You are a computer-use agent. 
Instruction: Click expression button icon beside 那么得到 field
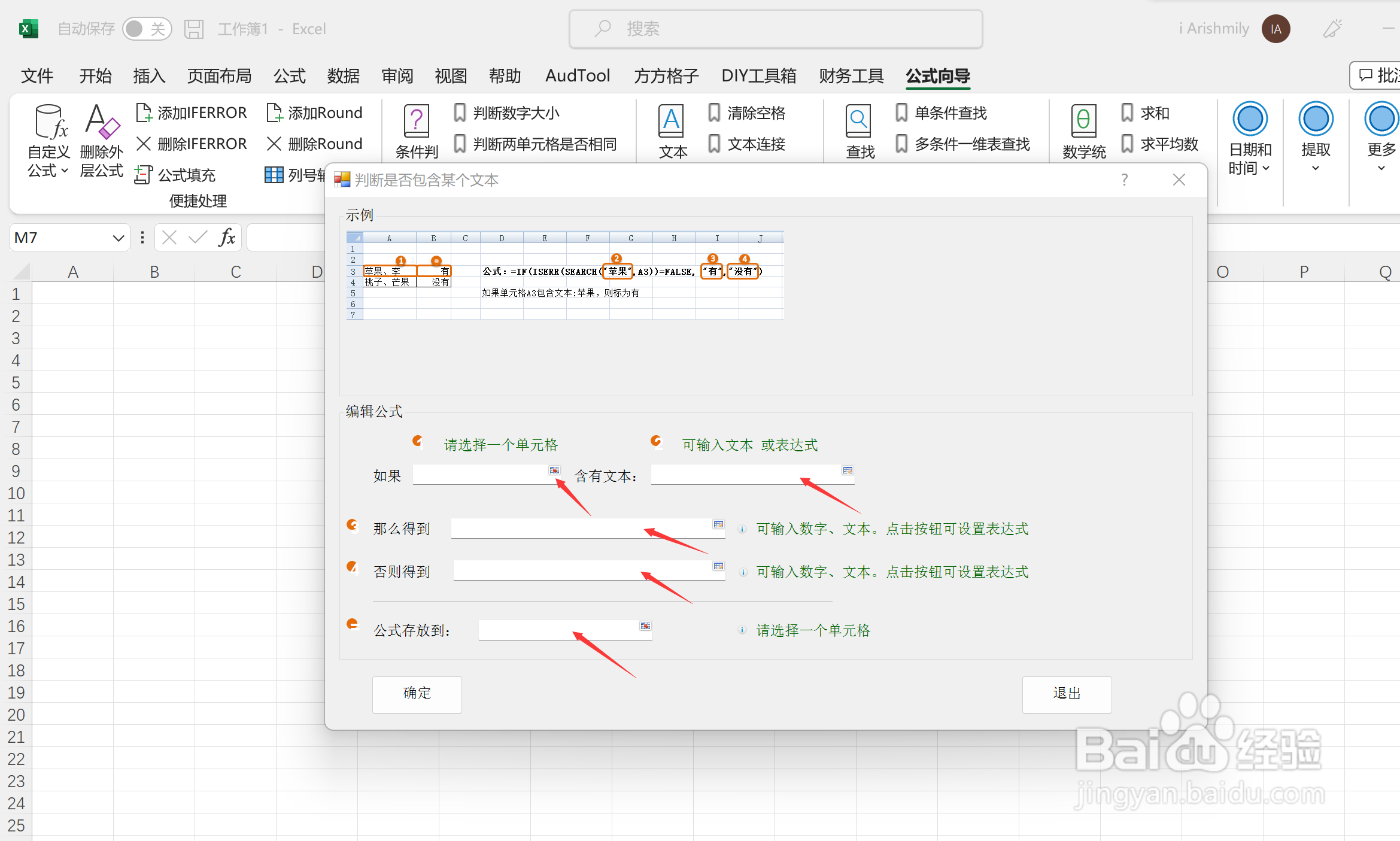point(718,524)
